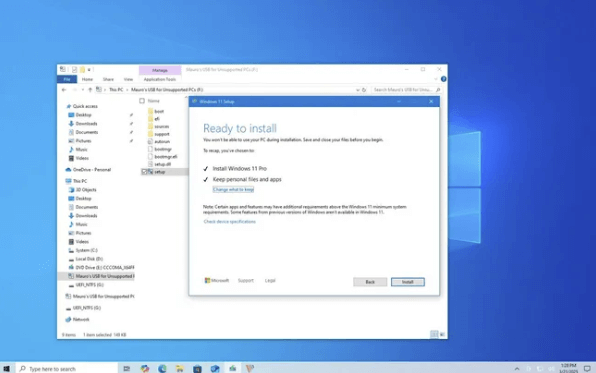Tick the select-all checkbox beside Name
Viewport: 596px width, 373px height.
pyautogui.click(x=142, y=101)
